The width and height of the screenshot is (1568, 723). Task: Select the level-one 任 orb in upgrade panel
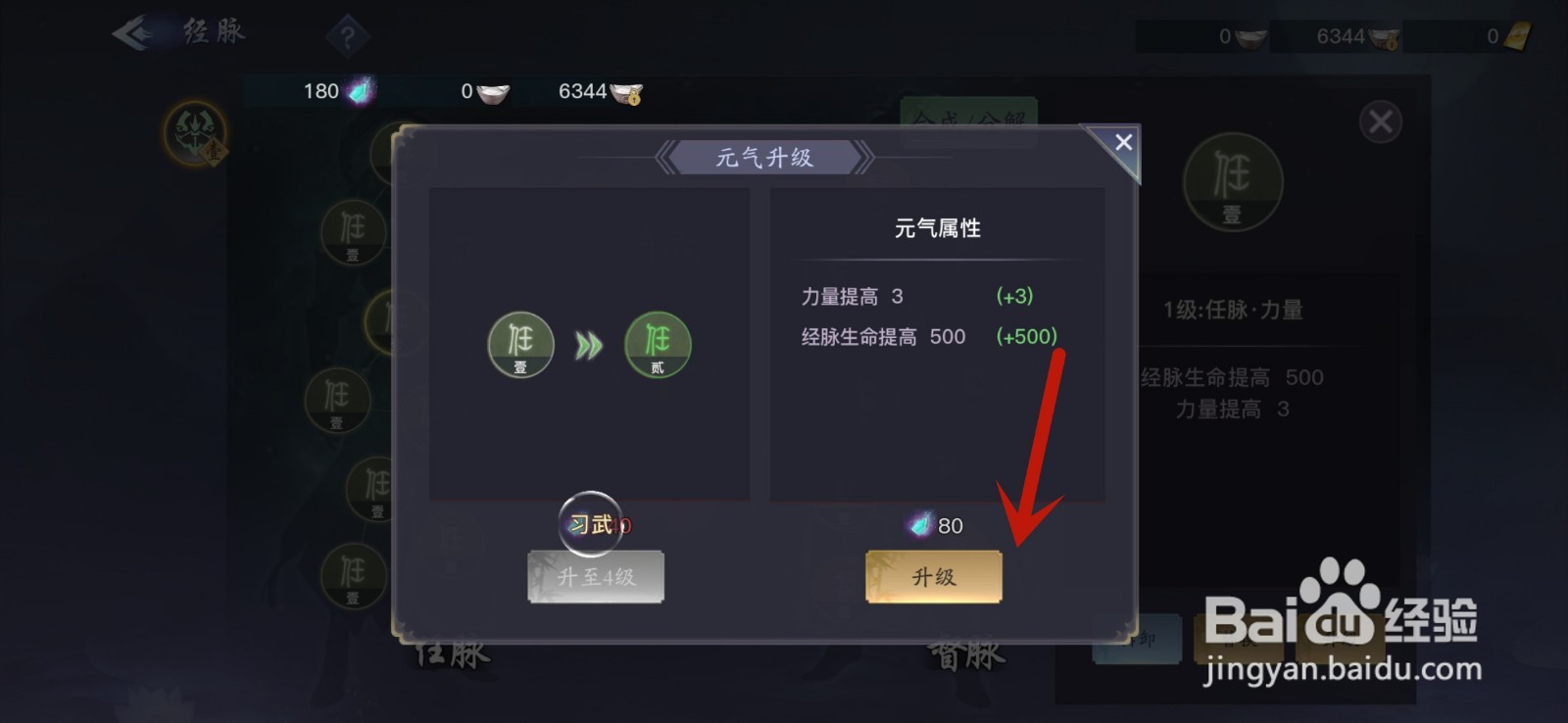[520, 345]
